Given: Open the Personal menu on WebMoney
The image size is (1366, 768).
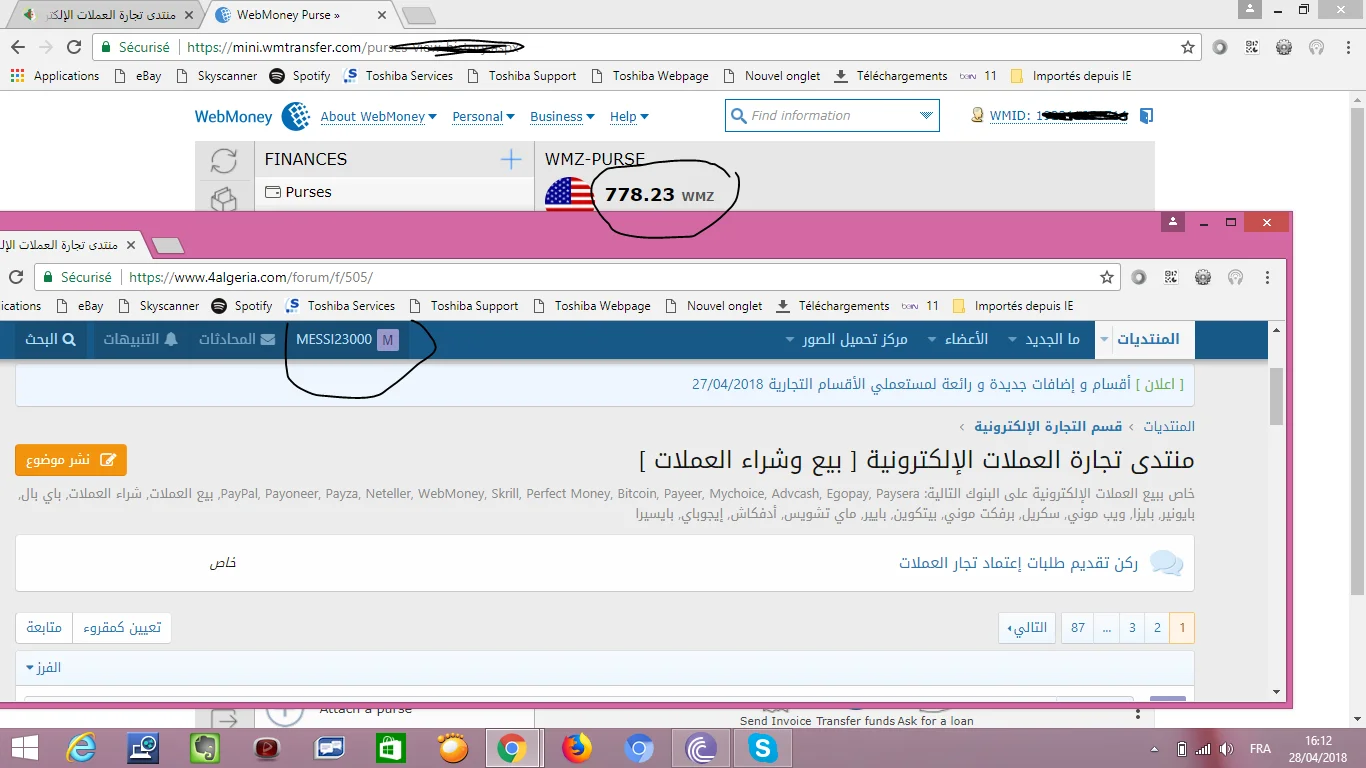Looking at the screenshot, I should 483,116.
